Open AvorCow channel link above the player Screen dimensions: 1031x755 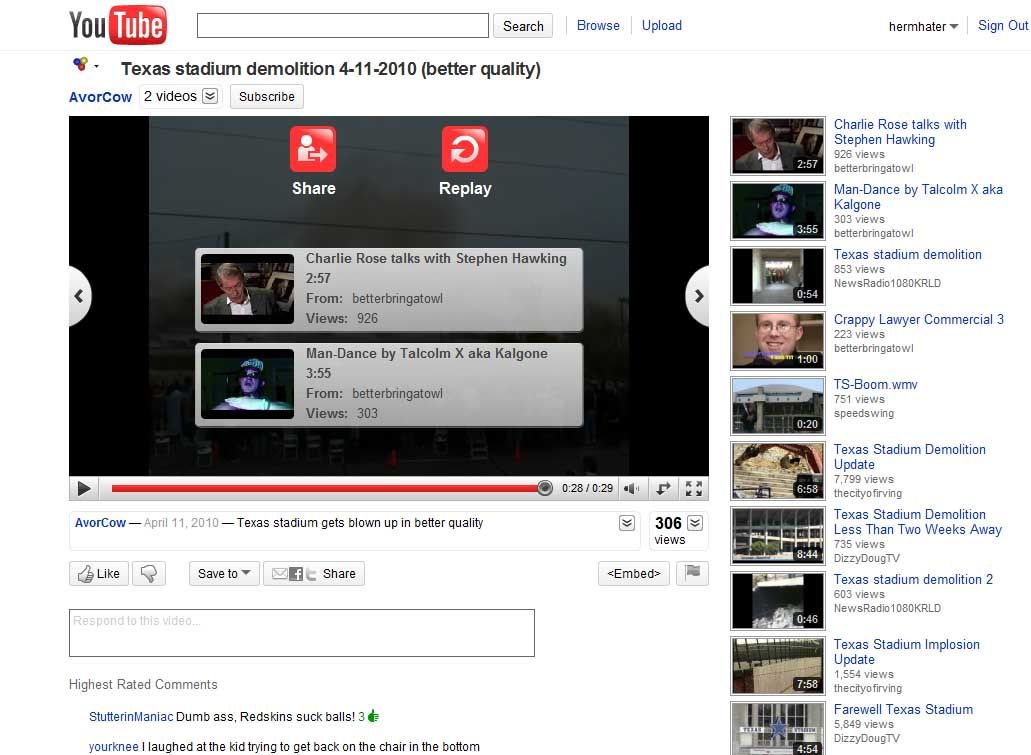(100, 97)
